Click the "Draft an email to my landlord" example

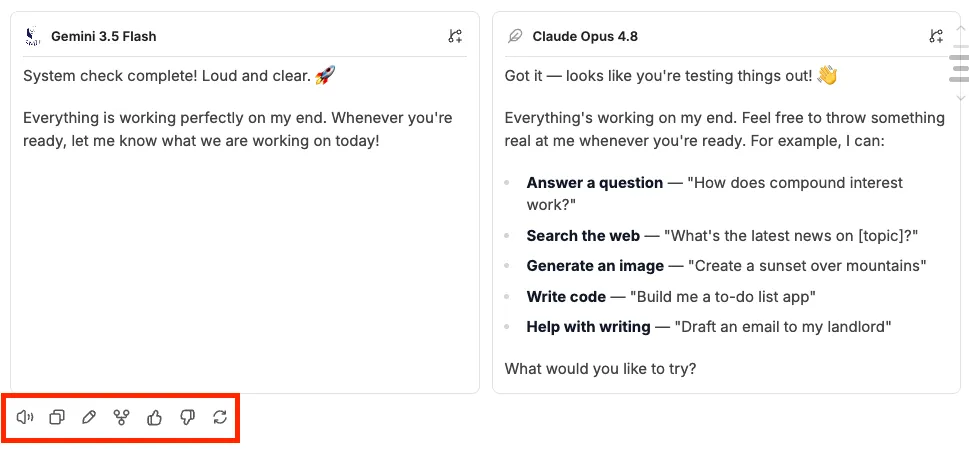point(783,327)
